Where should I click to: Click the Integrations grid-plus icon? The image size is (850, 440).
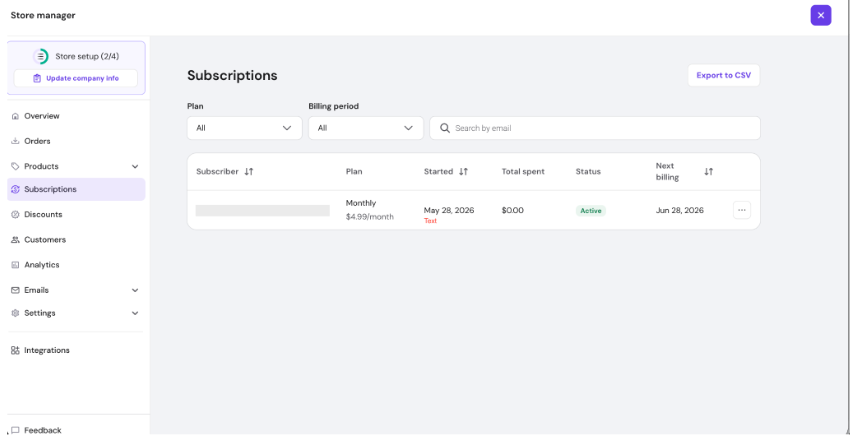pos(15,350)
